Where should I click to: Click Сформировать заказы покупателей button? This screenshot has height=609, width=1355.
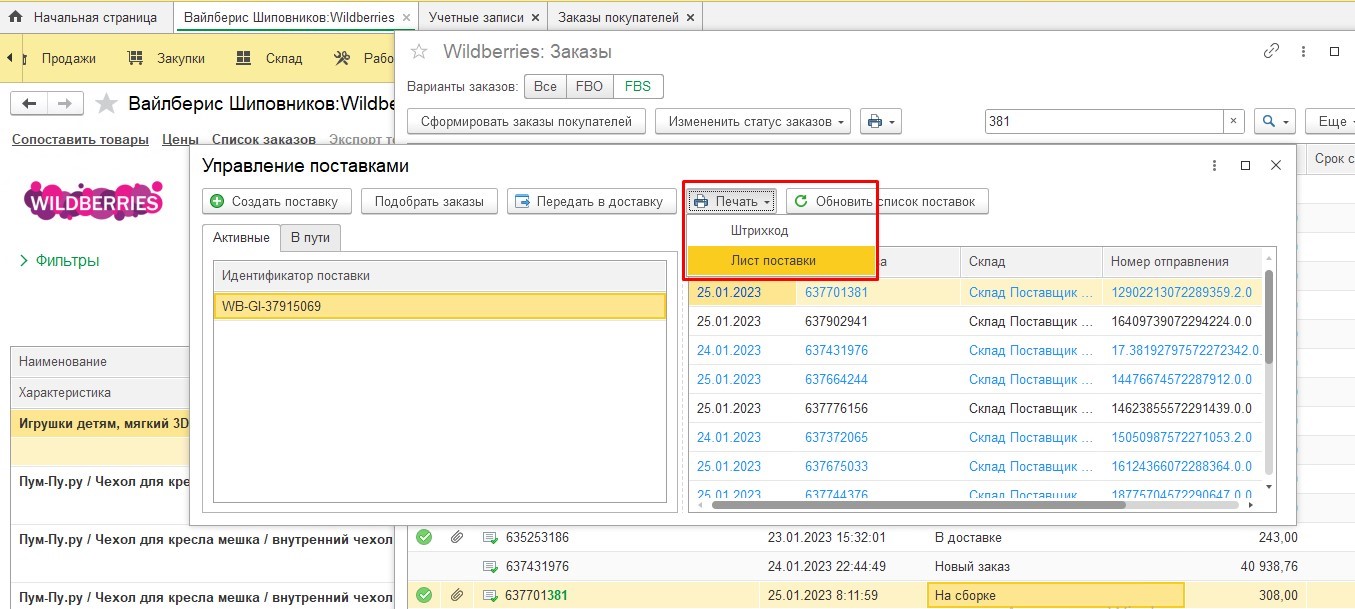click(527, 121)
